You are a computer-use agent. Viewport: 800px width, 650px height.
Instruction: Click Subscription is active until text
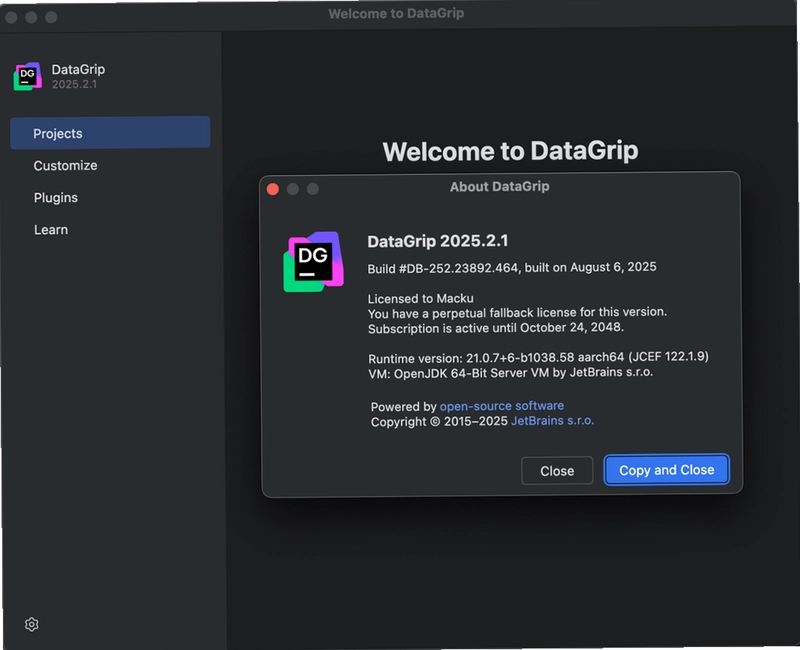[495, 328]
